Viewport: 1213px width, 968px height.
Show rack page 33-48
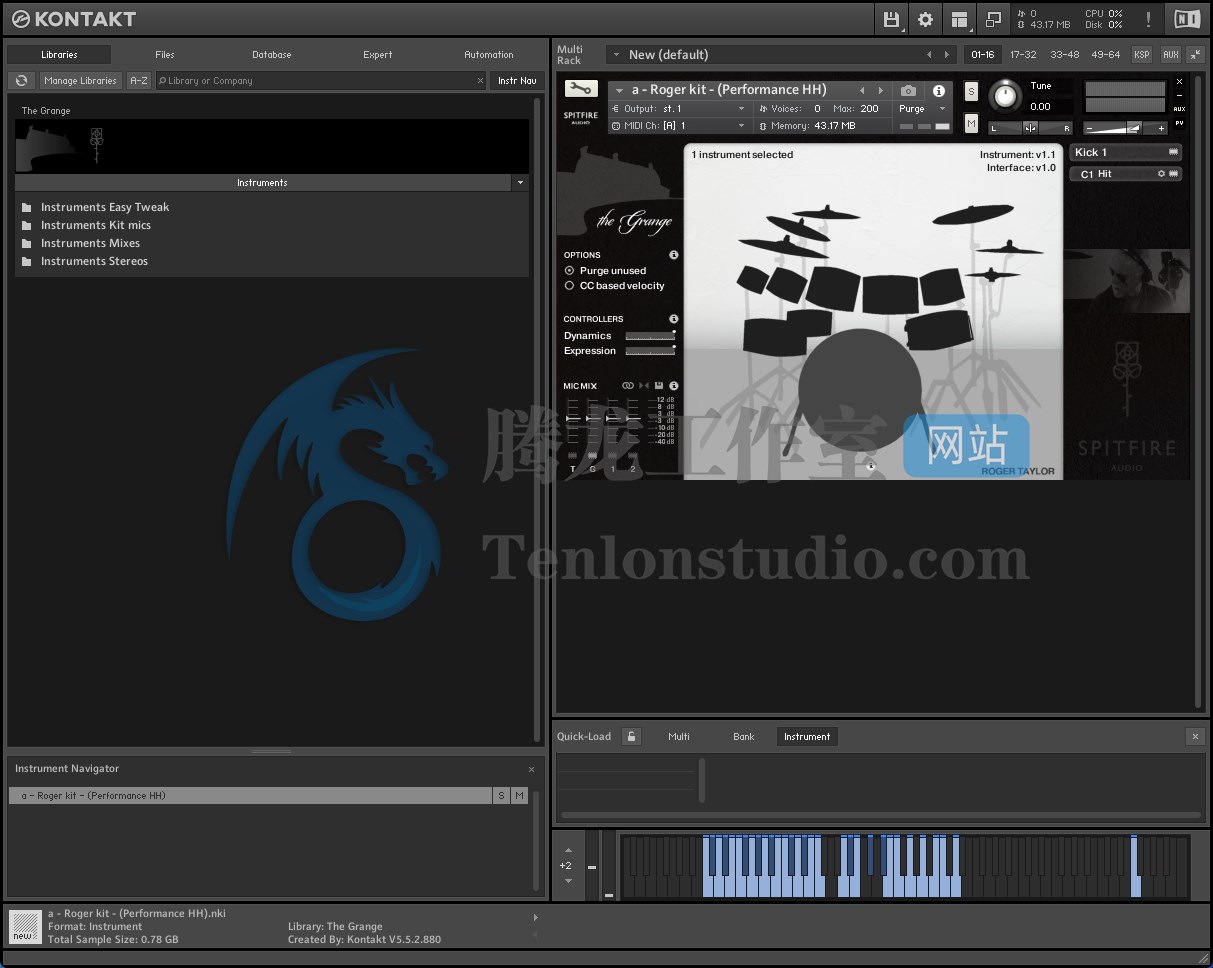coord(1064,55)
